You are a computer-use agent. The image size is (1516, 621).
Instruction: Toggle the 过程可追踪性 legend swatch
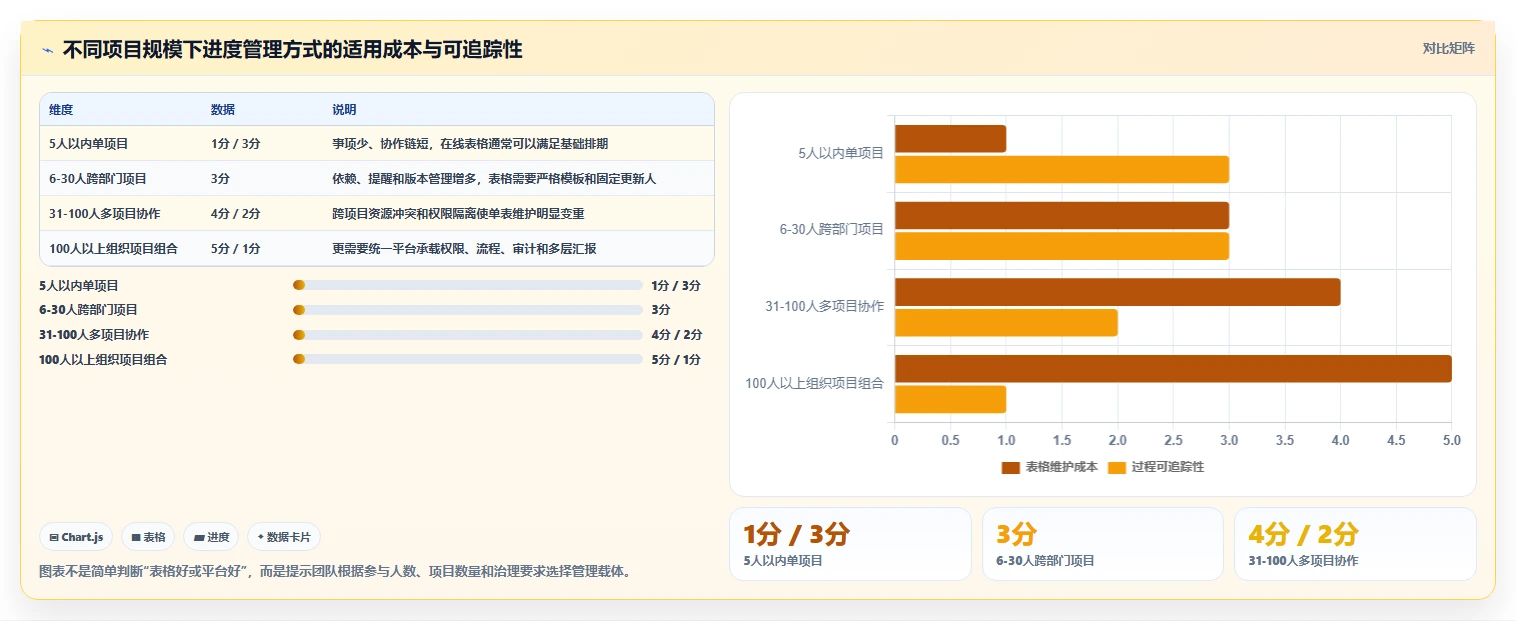(1117, 467)
